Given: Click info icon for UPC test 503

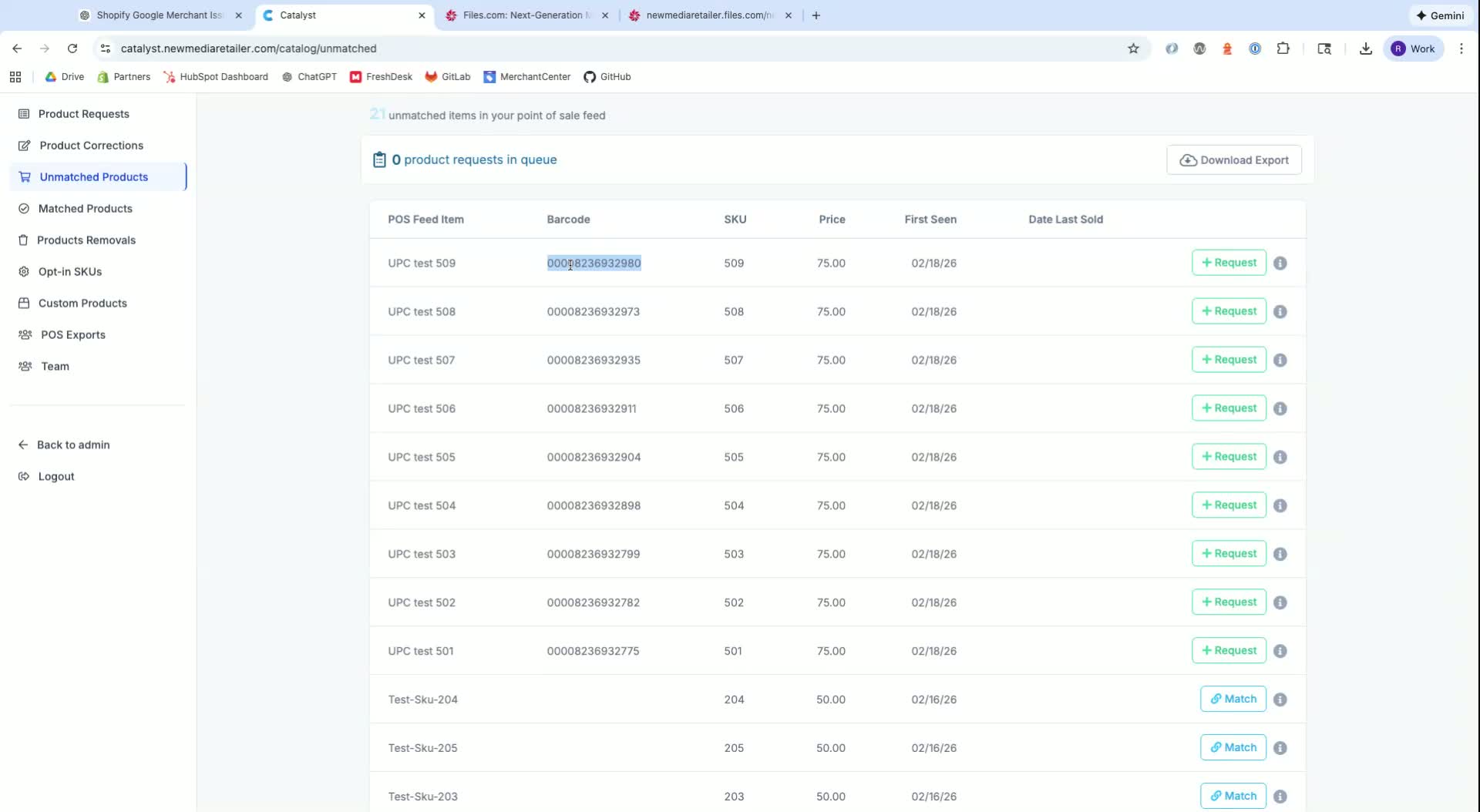Looking at the screenshot, I should [x=1280, y=555].
